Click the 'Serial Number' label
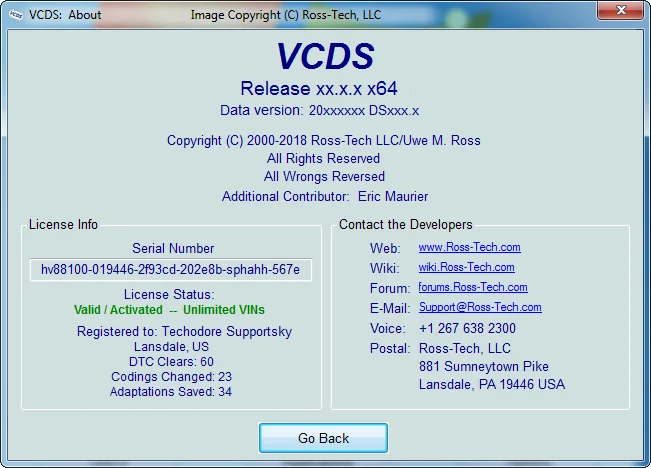651x468 pixels. point(173,248)
